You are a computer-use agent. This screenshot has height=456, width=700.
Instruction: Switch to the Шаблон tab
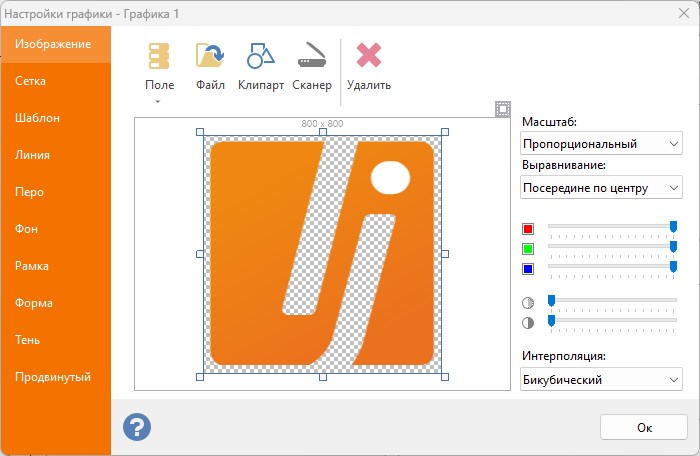pos(55,118)
